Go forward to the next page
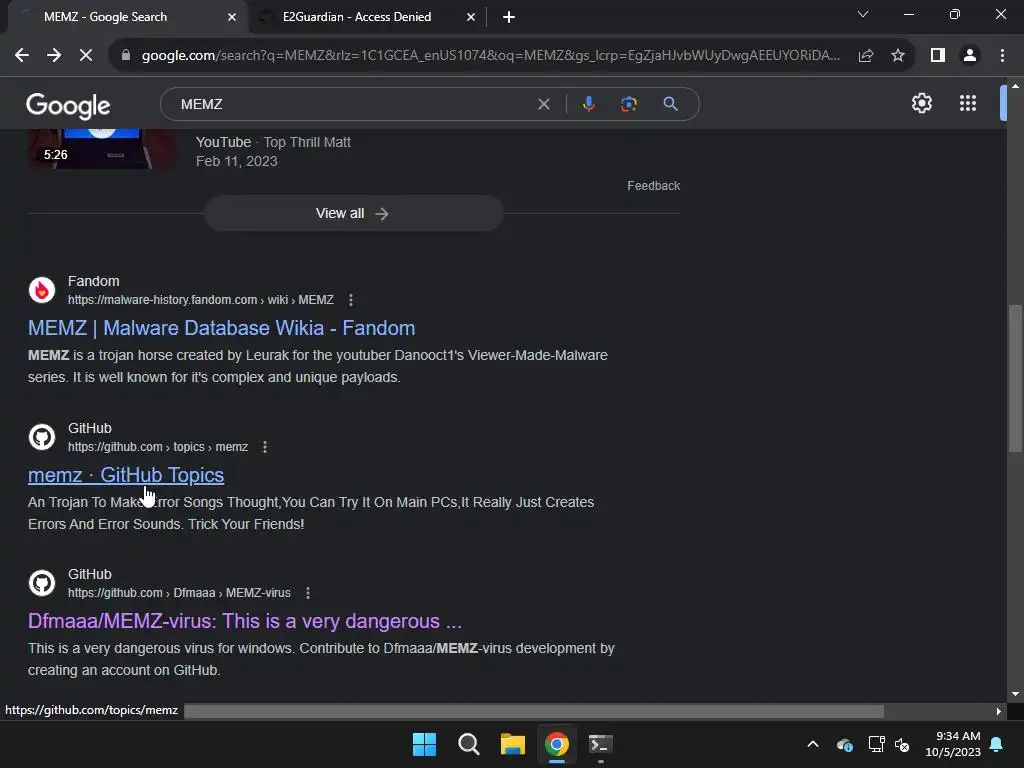The image size is (1024, 768). pyautogui.click(x=54, y=56)
